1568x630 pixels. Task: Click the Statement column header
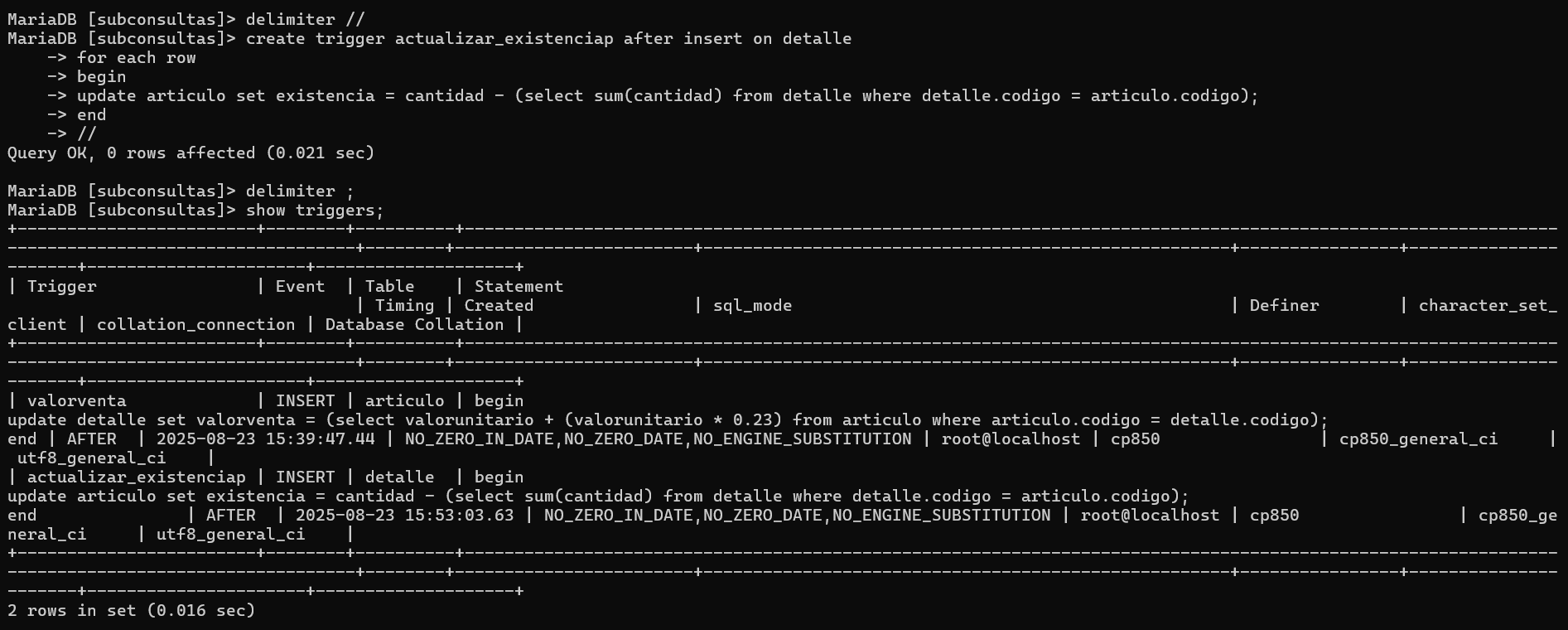click(x=519, y=286)
